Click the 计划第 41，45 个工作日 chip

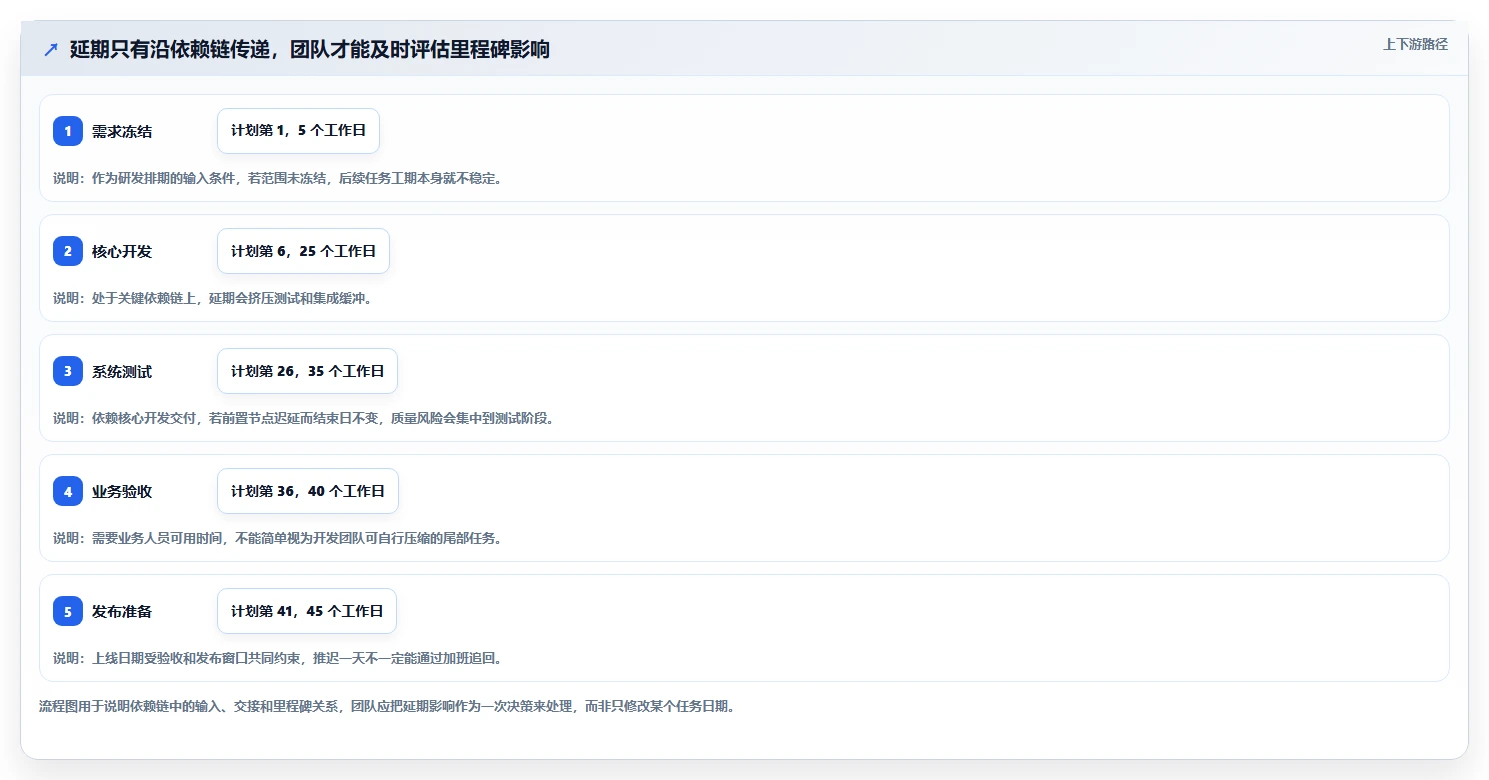[x=307, y=611]
